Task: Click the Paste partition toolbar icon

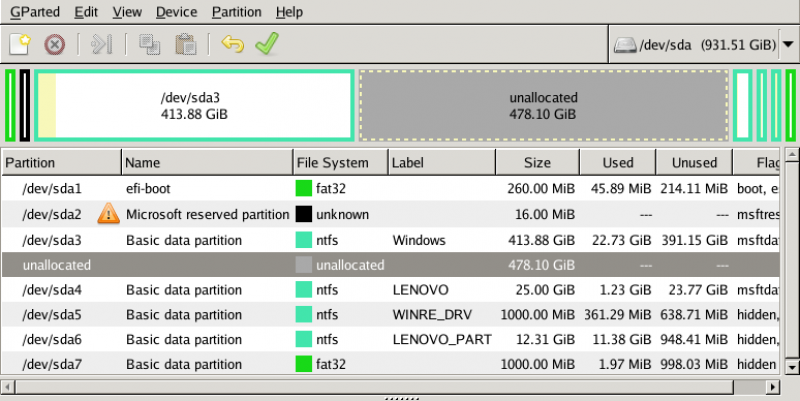Action: [x=186, y=44]
